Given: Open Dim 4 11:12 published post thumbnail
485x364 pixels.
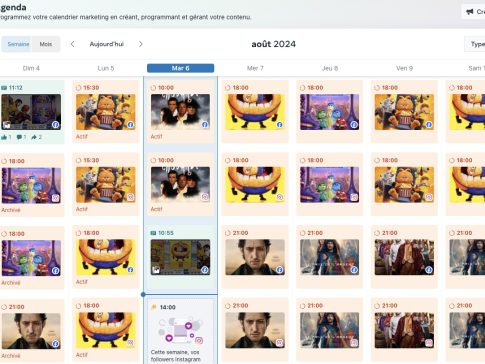Looking at the screenshot, I should (31, 112).
